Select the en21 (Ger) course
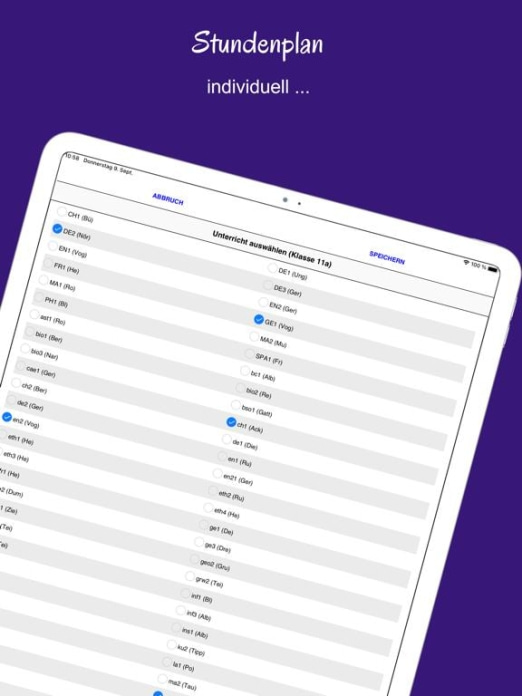This screenshot has width=522, height=696. [218, 473]
